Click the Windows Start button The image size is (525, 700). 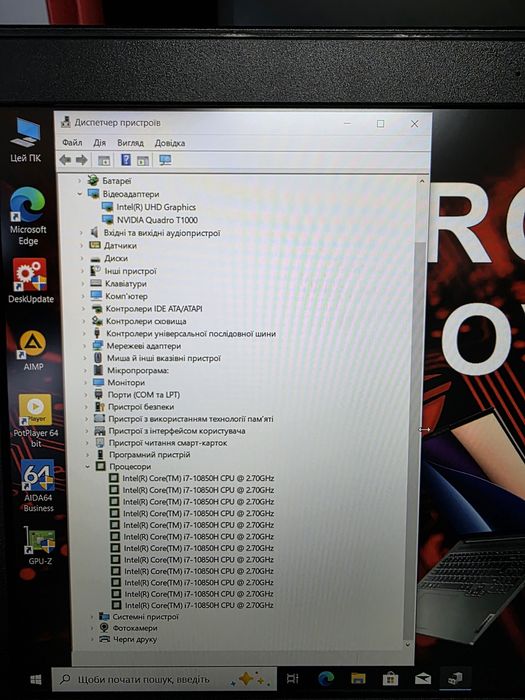click(x=35, y=679)
